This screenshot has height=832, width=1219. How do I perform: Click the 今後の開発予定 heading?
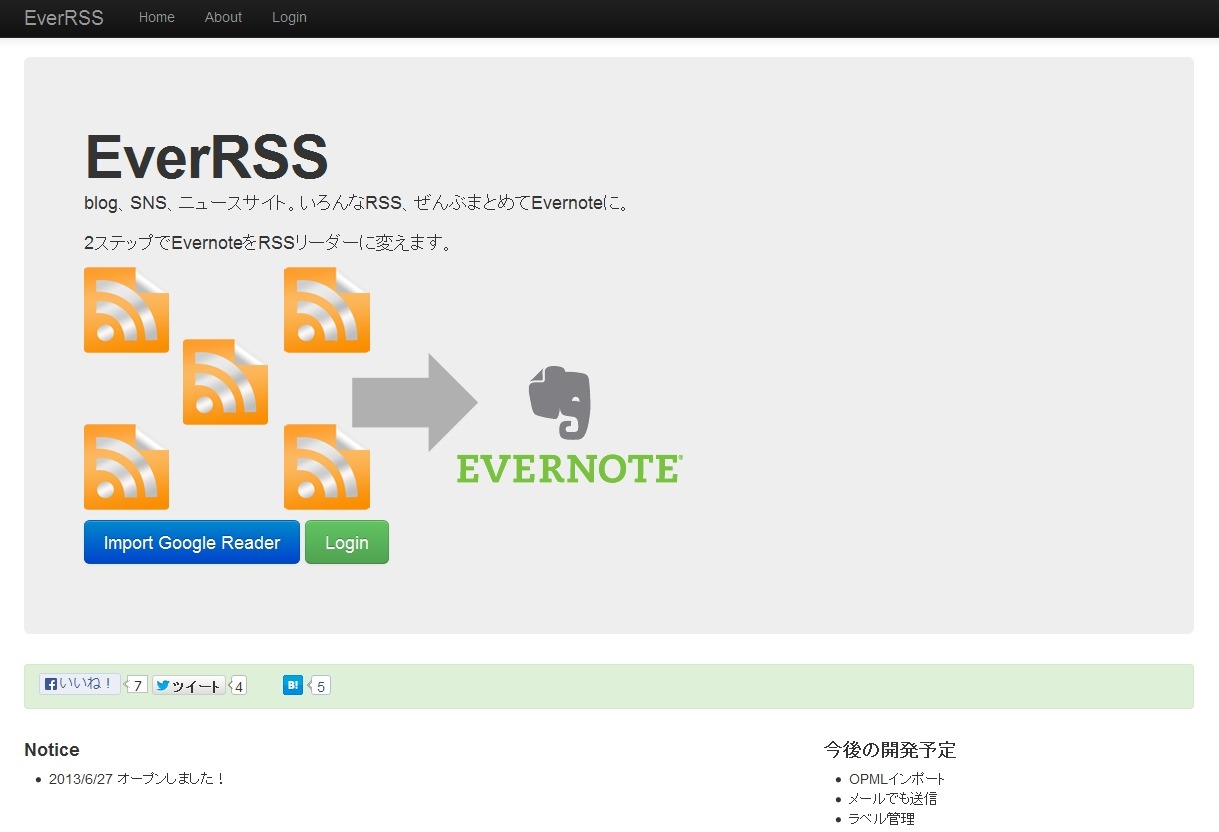click(890, 750)
